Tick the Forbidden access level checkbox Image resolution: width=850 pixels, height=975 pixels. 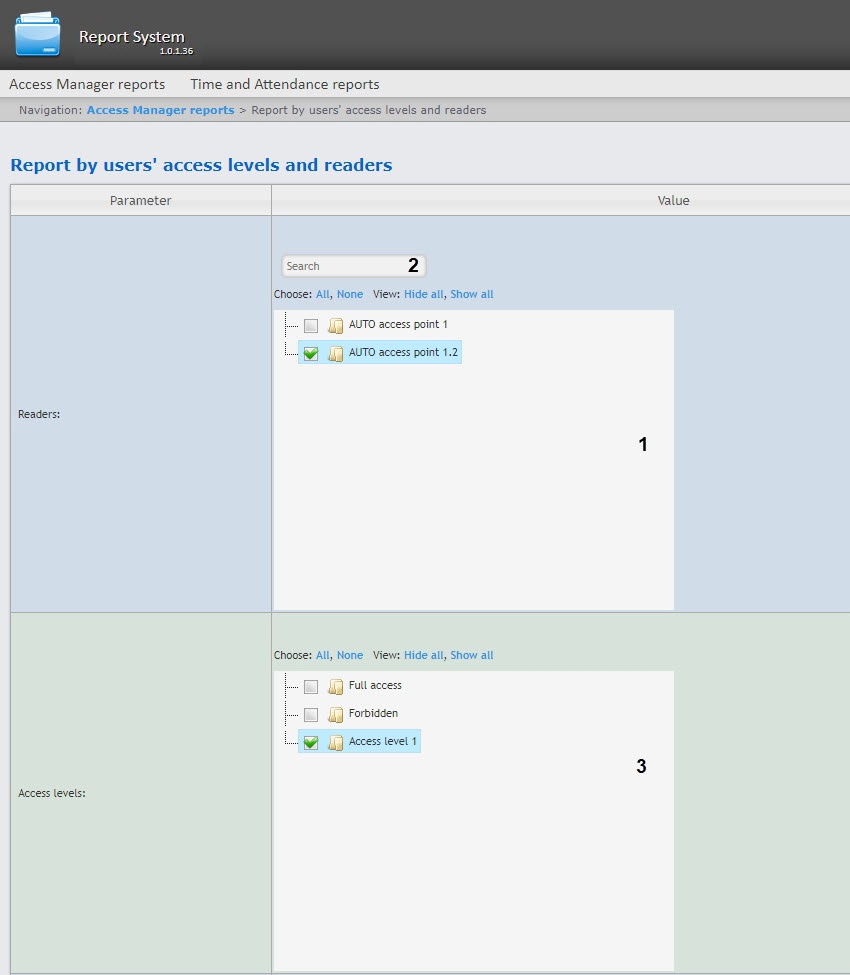tap(311, 715)
